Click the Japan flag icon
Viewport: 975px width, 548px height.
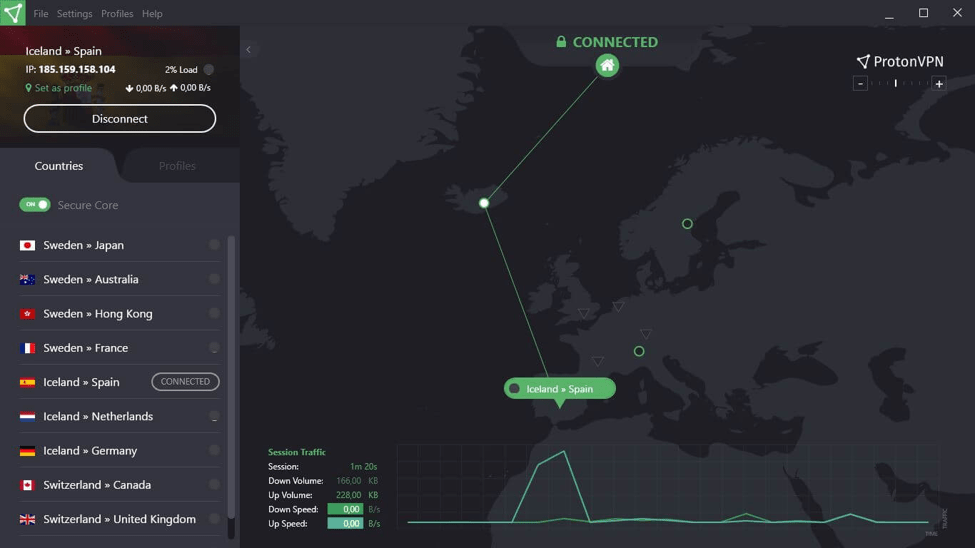coord(28,245)
